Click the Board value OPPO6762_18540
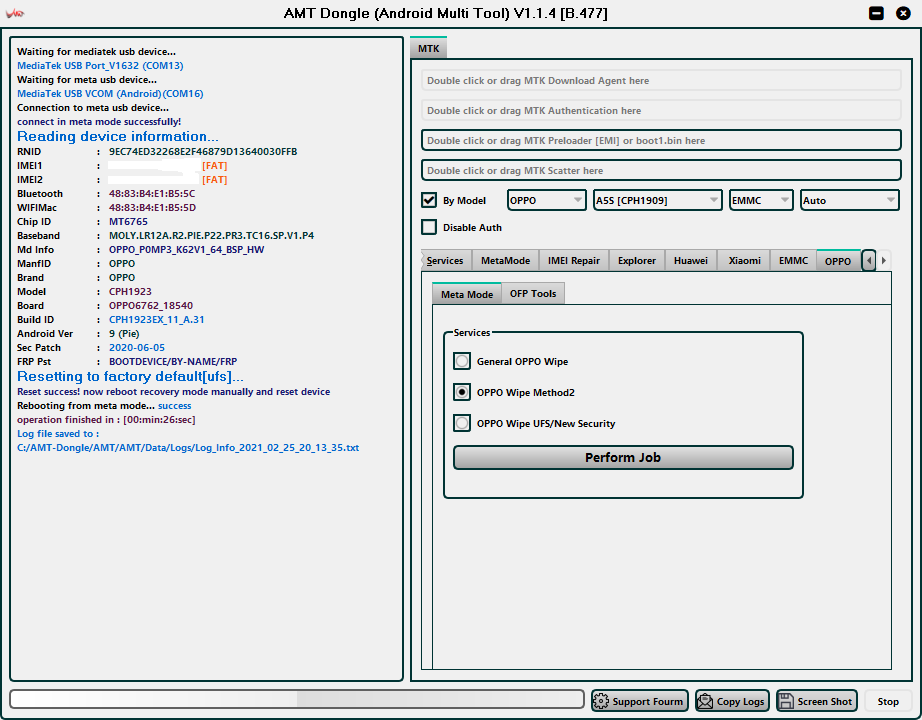The width and height of the screenshot is (922, 720). (x=151, y=306)
